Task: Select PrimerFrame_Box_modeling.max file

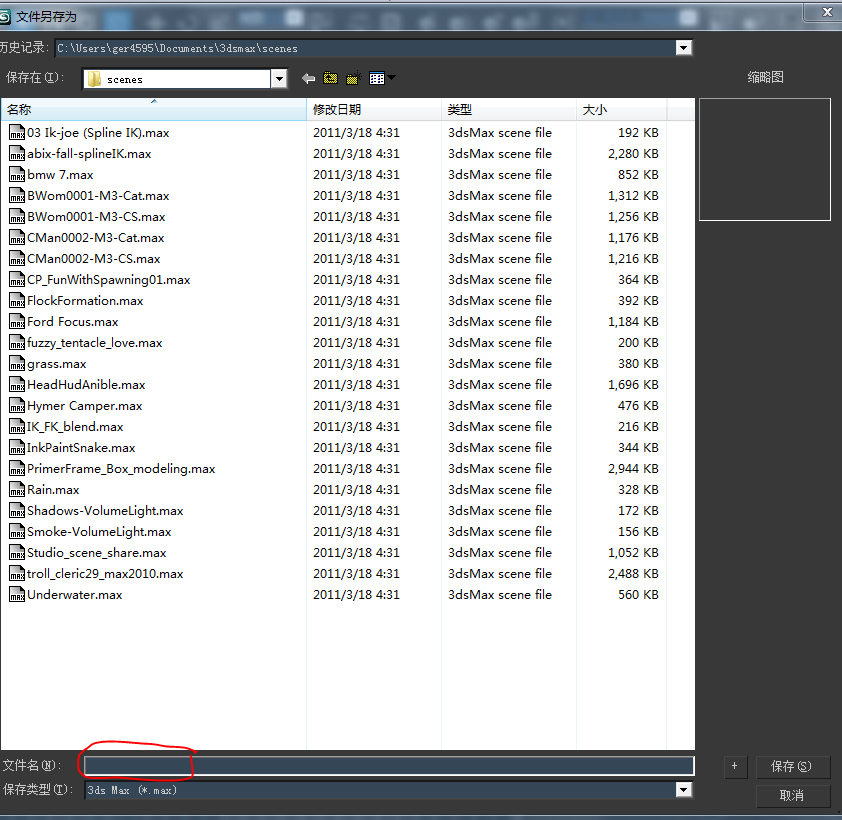Action: point(121,469)
